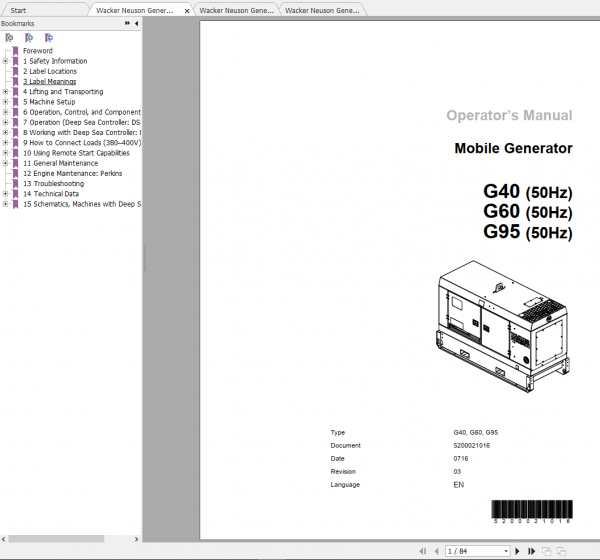Expand the 9 How to Connect Loads node
Viewport: 600px width, 560px height.
pos(5,143)
